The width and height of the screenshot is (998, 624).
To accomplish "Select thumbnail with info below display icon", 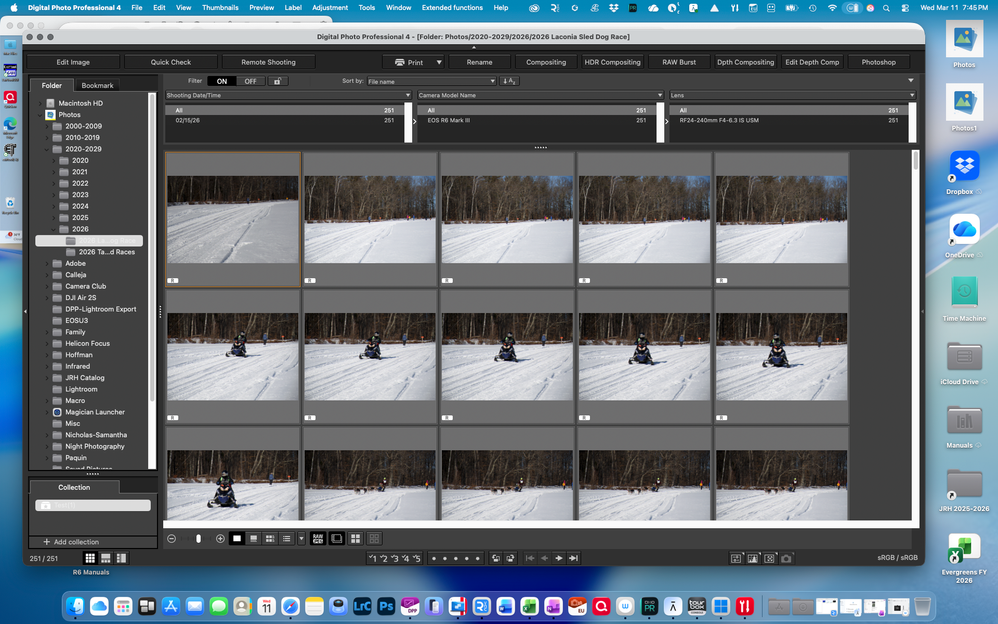I will point(253,539).
